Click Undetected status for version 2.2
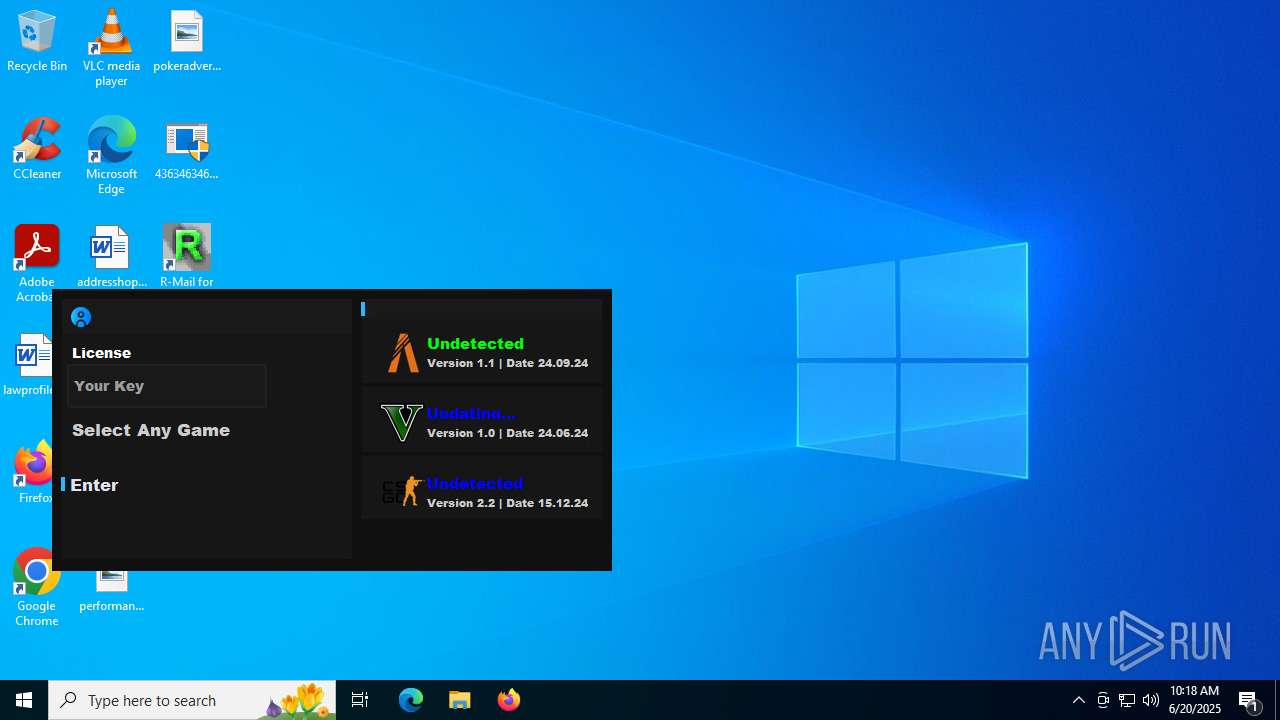Viewport: 1280px width, 720px height. coord(475,483)
